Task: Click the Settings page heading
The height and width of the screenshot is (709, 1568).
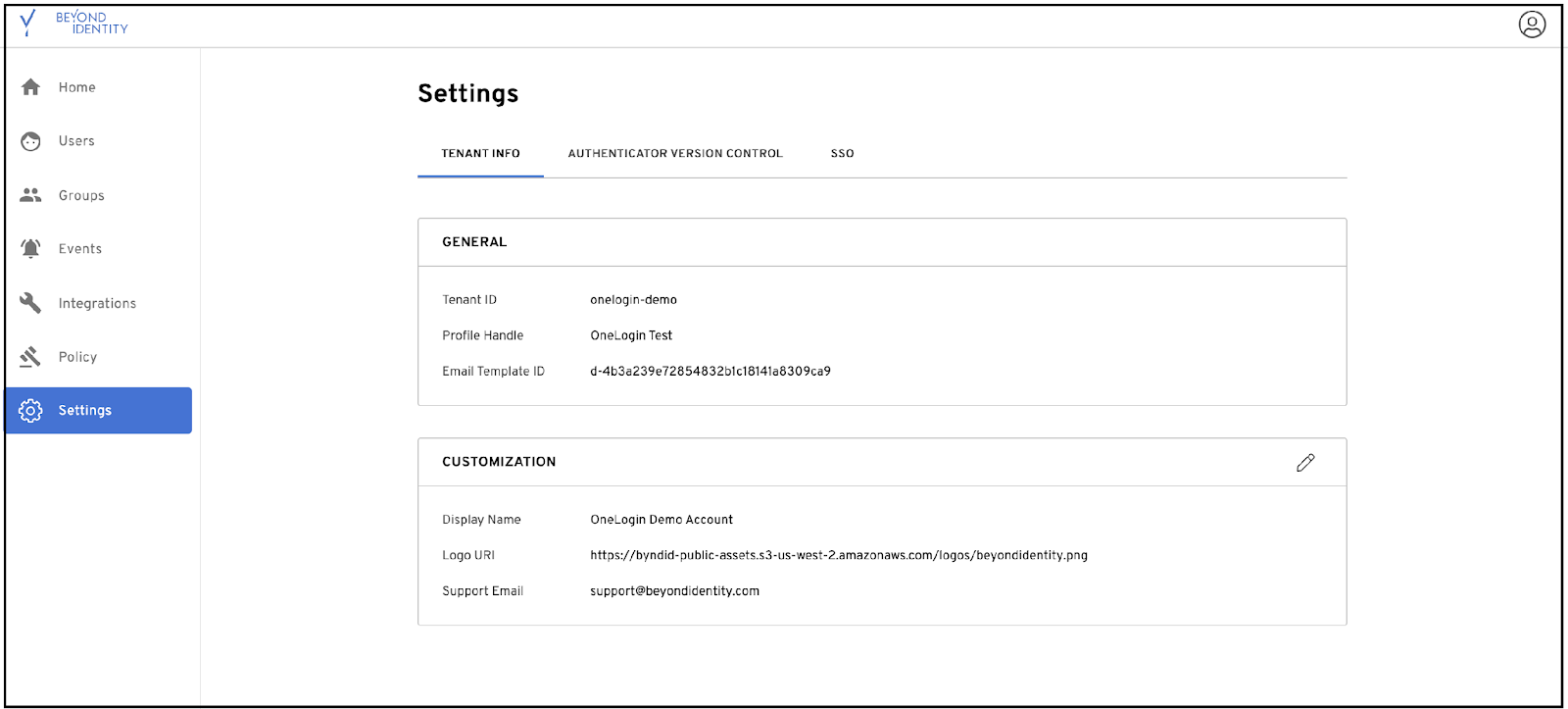Action: (x=468, y=93)
